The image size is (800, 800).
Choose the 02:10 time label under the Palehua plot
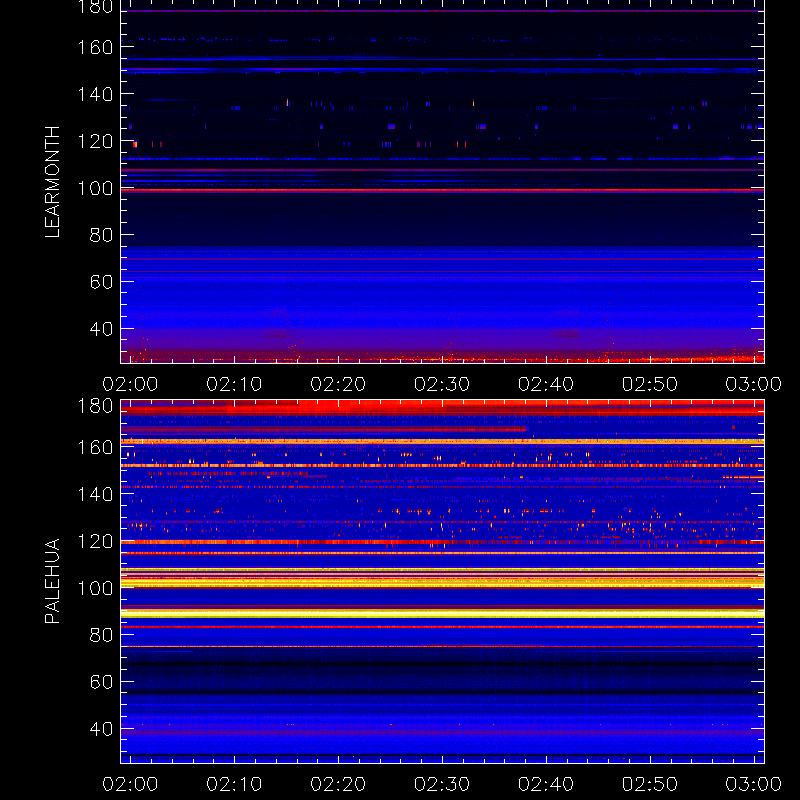234,784
